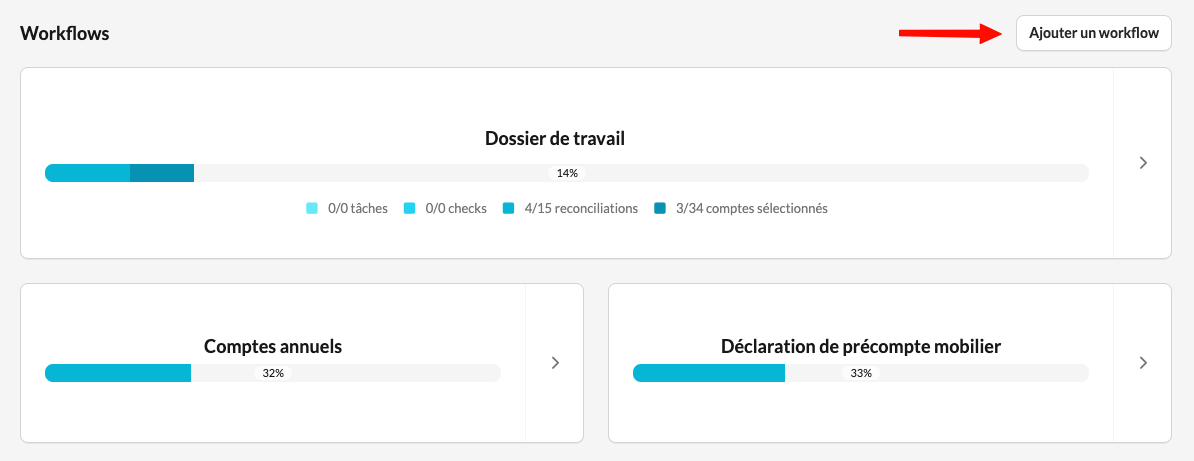Open Déclaration de précompte mobilier chevron
This screenshot has height=461, width=1194.
tap(1143, 363)
